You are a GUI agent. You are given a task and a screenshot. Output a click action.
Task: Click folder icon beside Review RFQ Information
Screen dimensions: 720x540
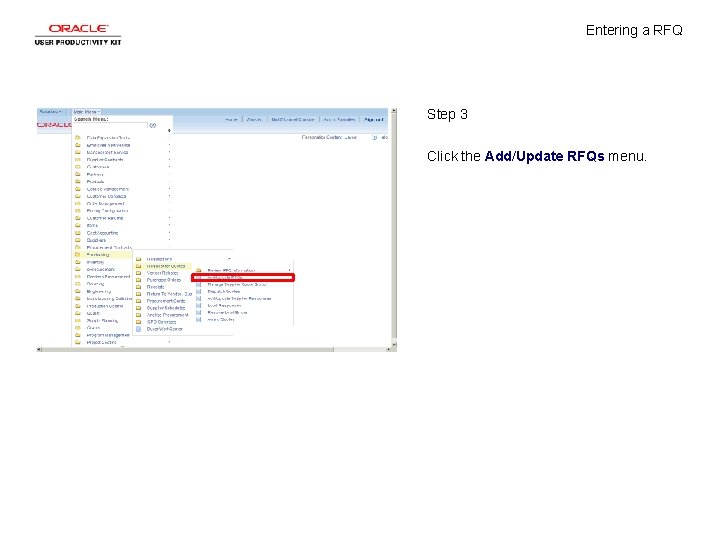coord(199,270)
